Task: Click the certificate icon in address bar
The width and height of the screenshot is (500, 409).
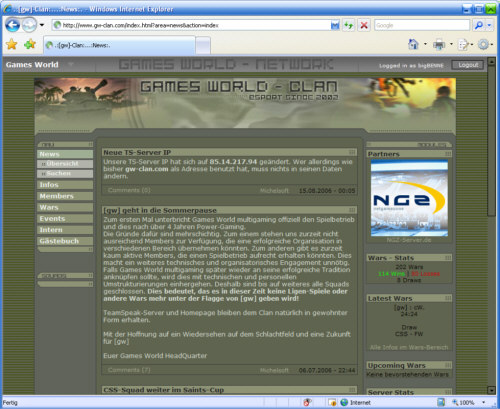Action: 335,25
